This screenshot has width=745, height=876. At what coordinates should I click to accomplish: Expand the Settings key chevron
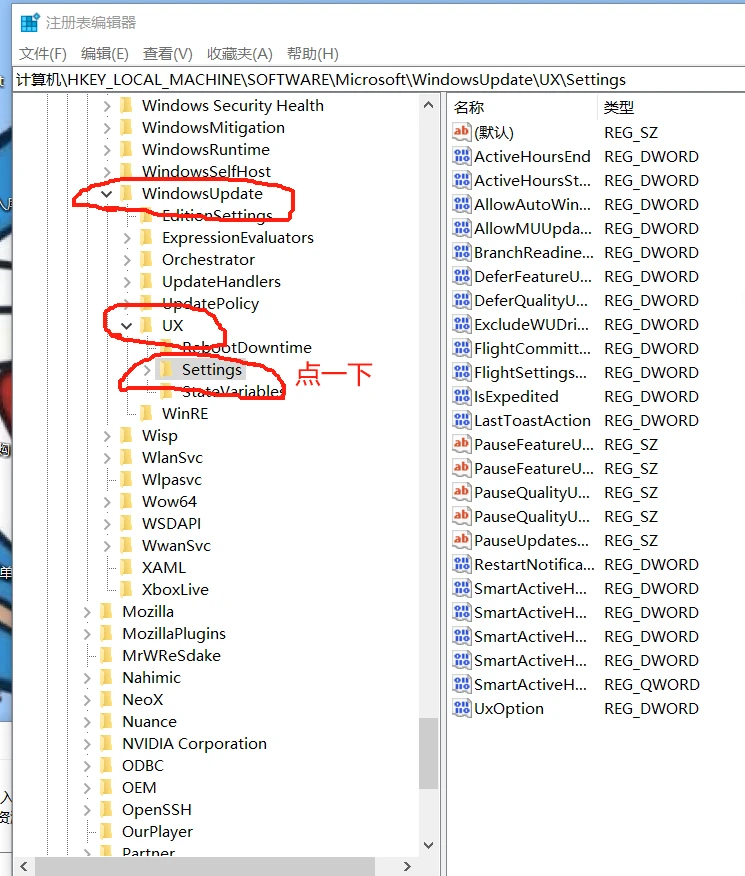pos(147,370)
